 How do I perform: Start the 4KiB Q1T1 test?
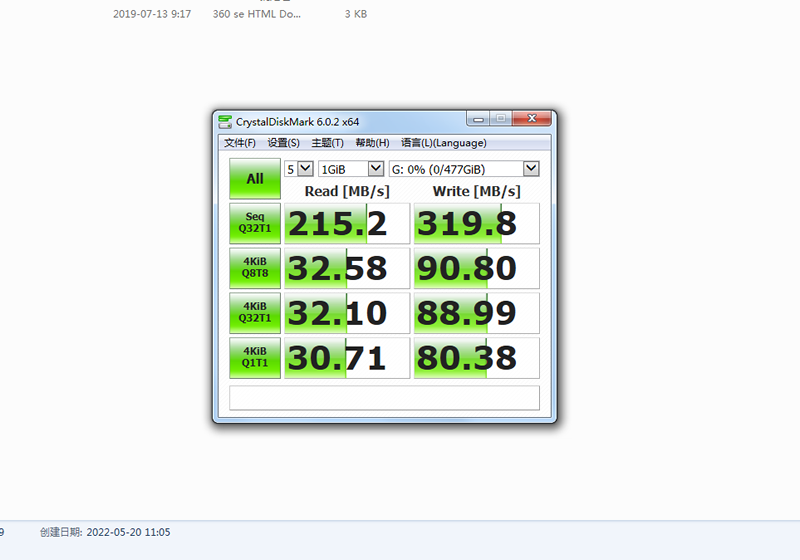(255, 358)
